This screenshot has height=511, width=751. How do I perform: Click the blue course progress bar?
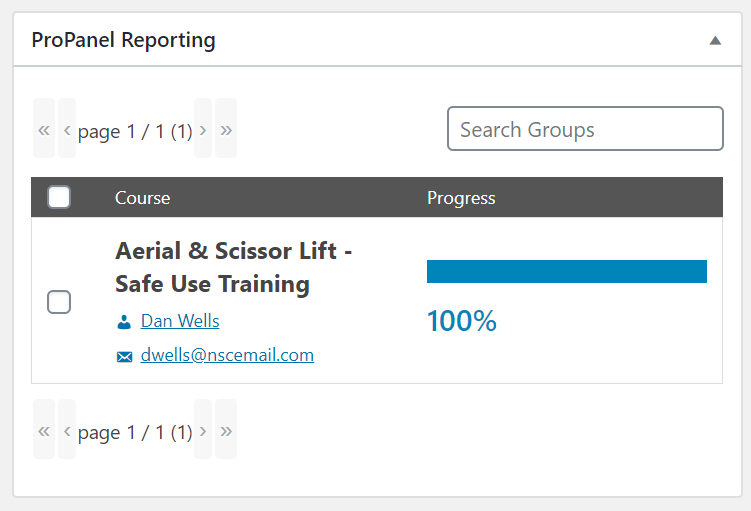(x=567, y=272)
